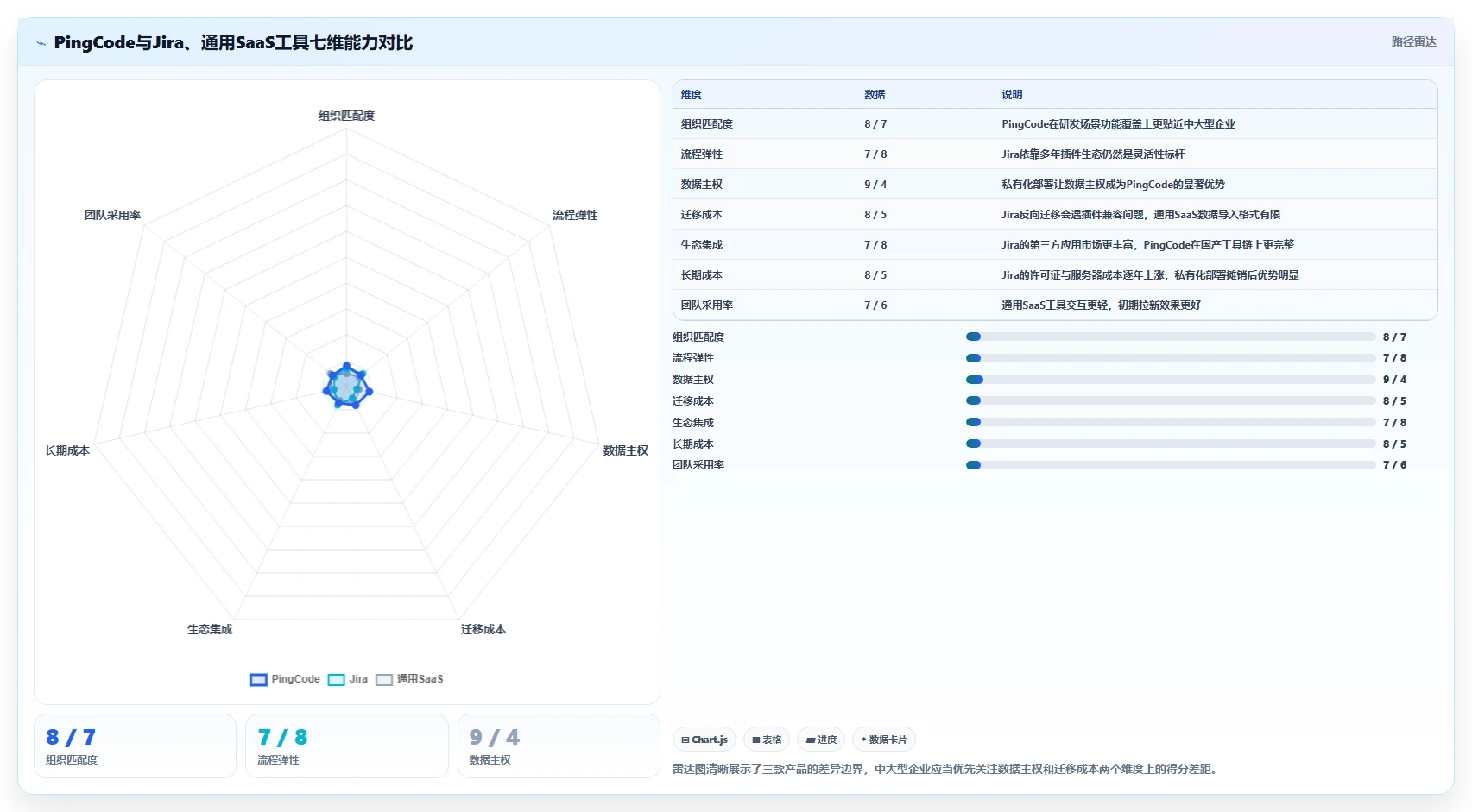Viewport: 1472px width, 812px height.
Task: Click the title icon beside PingCode与Jira heading
Action: 41,43
